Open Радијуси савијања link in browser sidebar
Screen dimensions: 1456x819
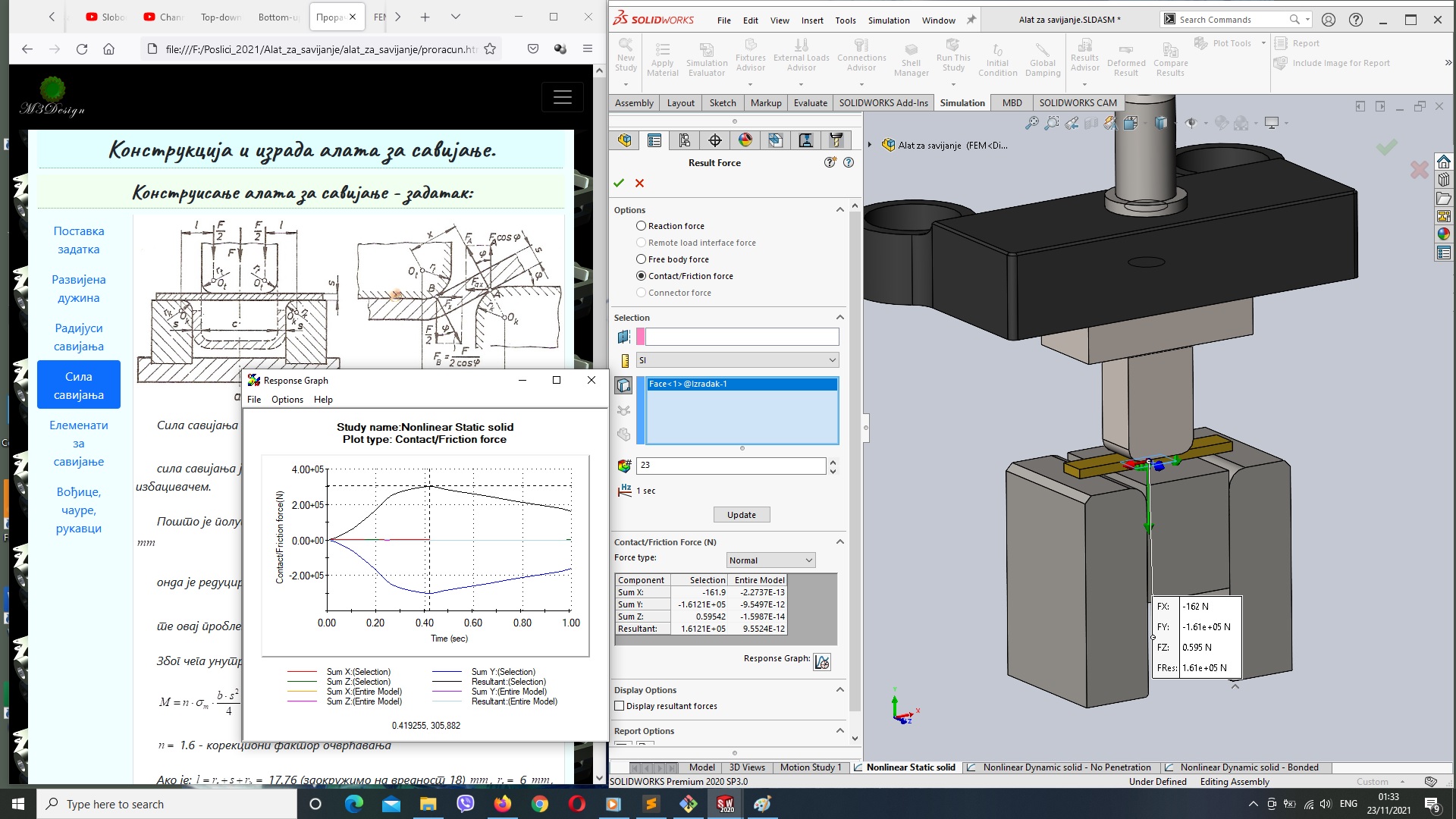coord(79,337)
